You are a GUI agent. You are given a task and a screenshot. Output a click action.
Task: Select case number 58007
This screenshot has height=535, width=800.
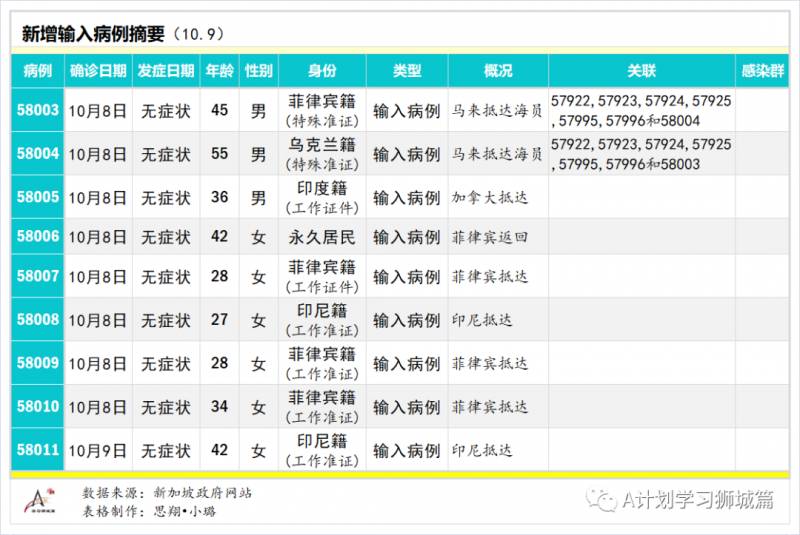click(38, 276)
